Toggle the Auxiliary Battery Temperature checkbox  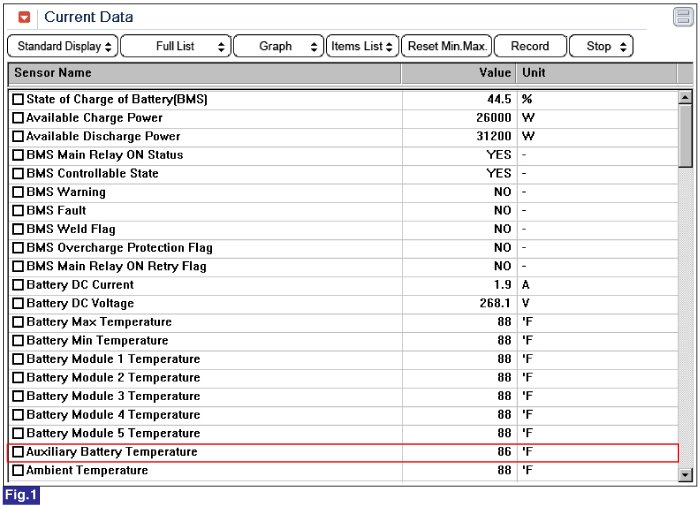click(x=18, y=452)
